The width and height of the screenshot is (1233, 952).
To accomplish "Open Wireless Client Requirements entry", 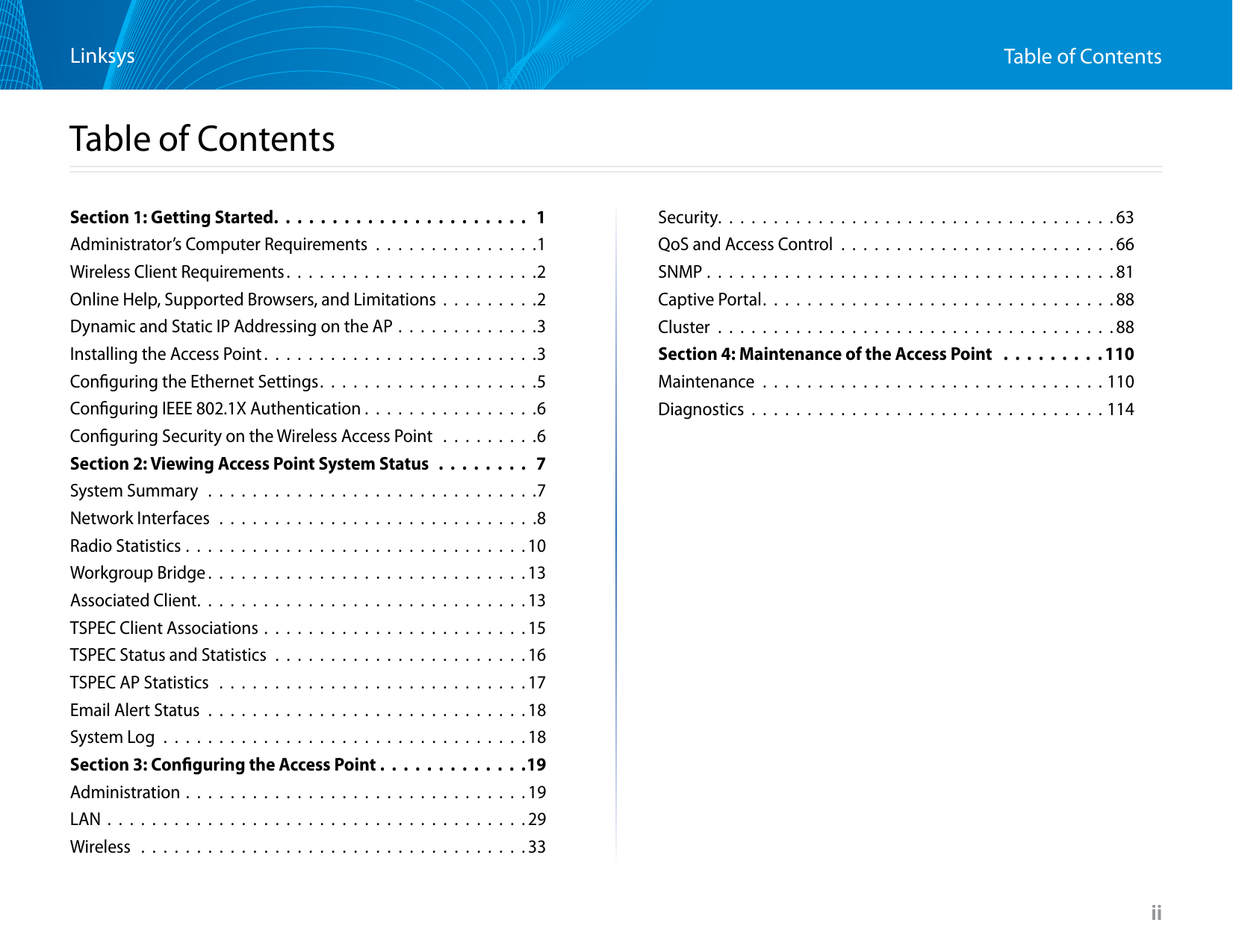I will coord(308,272).
